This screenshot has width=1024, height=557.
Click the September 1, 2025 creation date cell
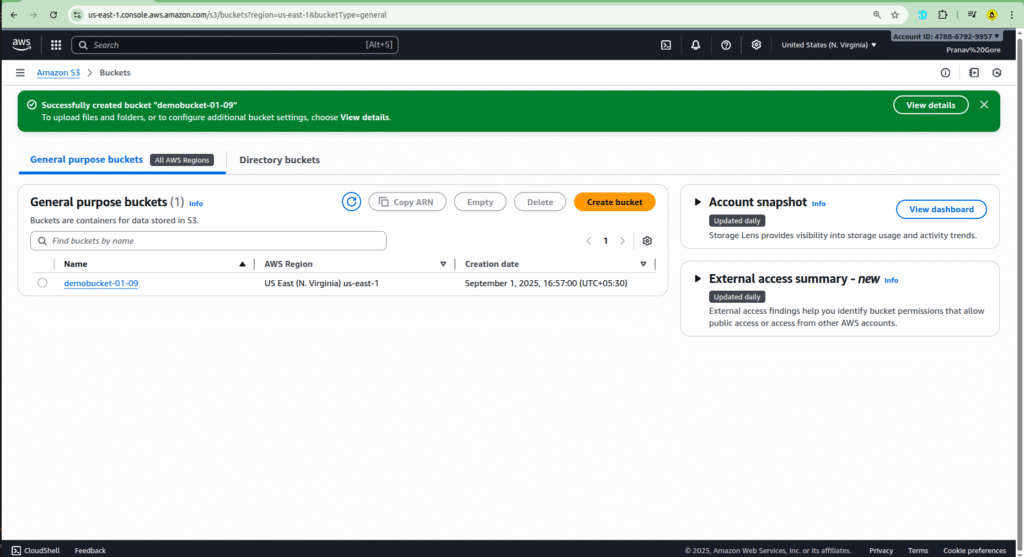546,283
